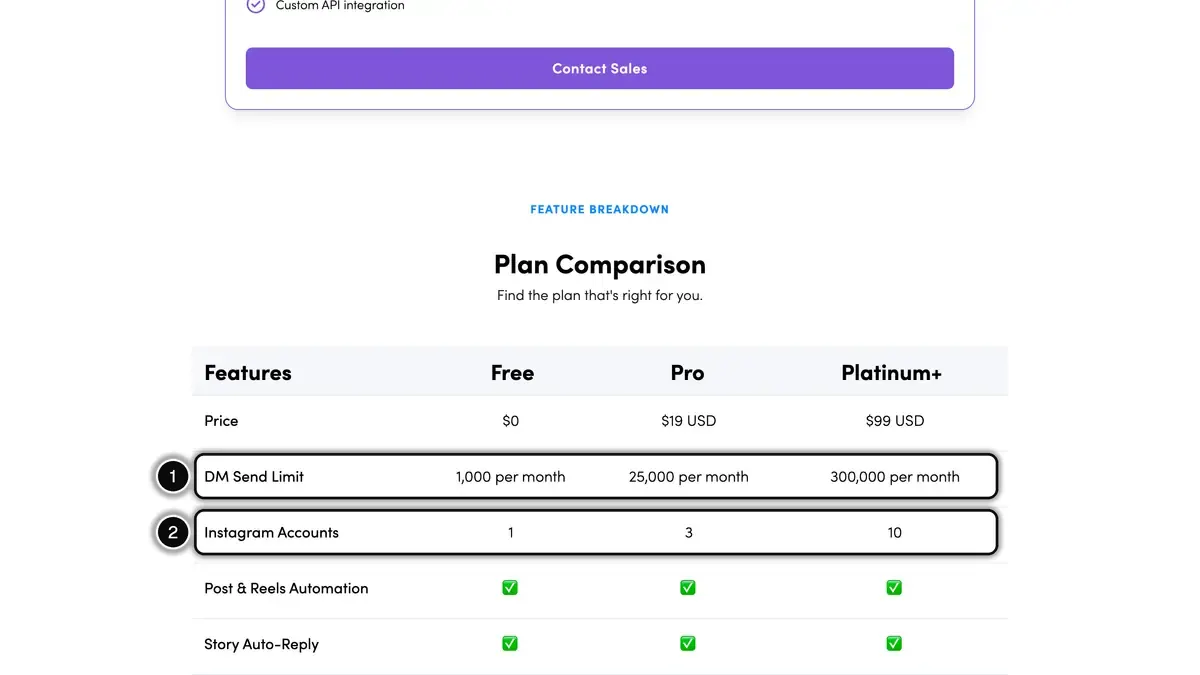This screenshot has width=1200, height=675.
Task: Click Story Auto-Reply checkmark under Pro
Action: (x=688, y=644)
